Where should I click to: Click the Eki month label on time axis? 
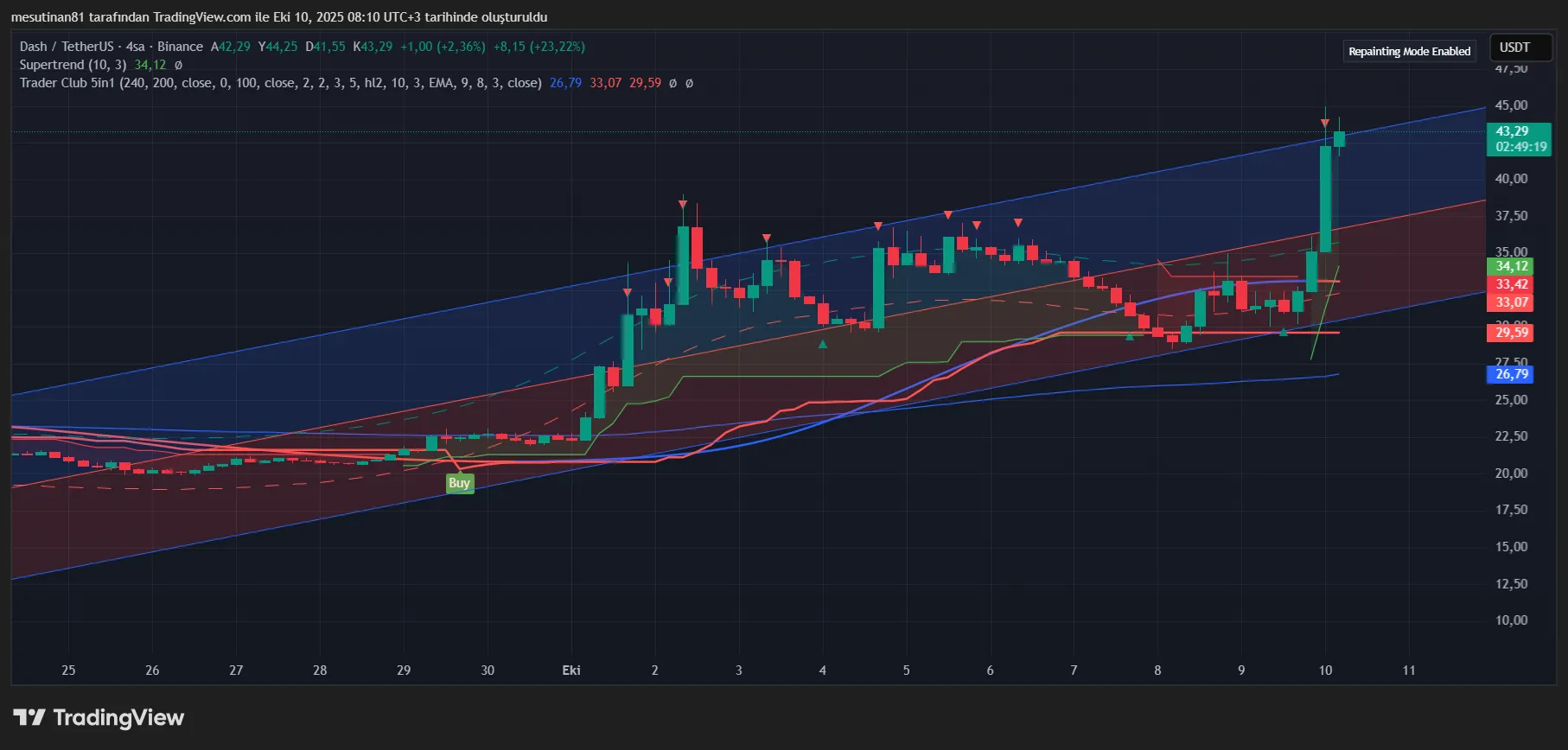(571, 671)
